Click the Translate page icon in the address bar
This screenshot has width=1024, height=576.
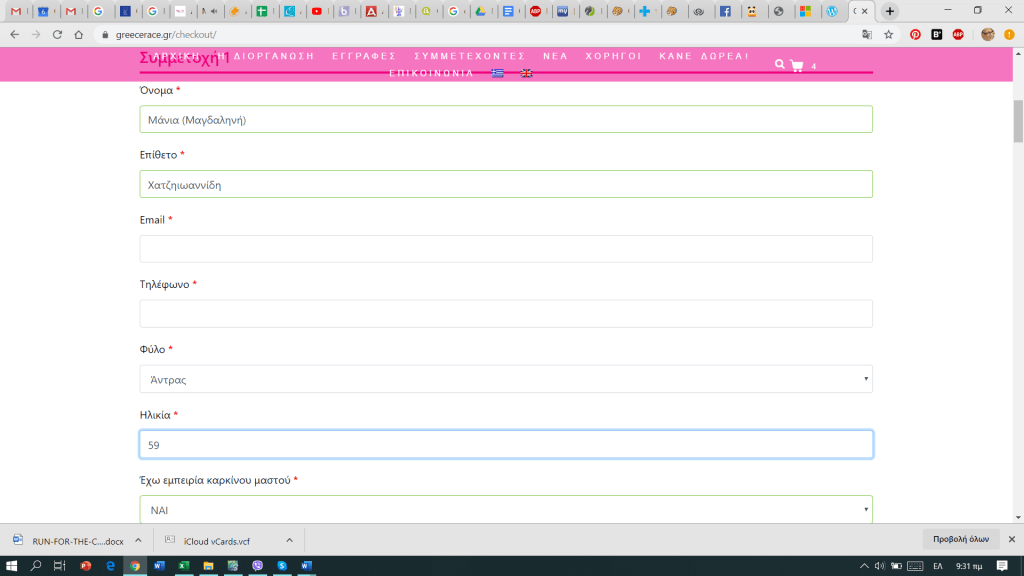pyautogui.click(x=867, y=34)
